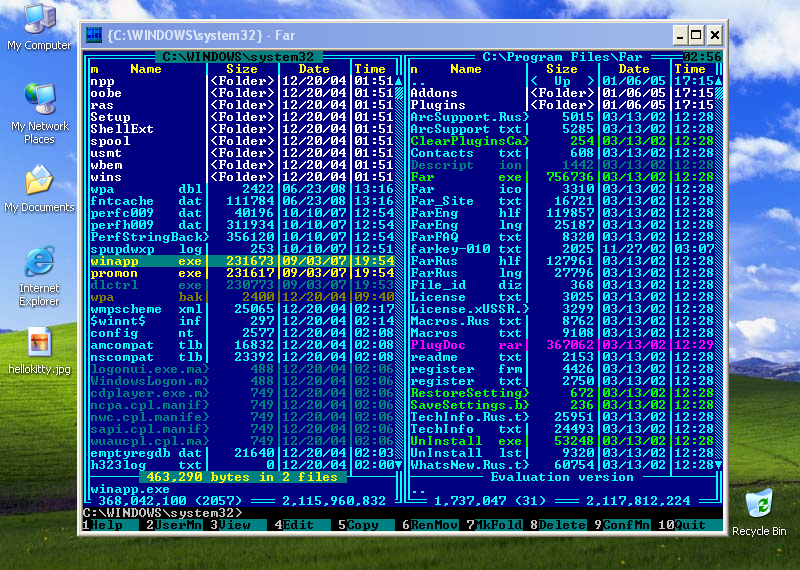
Task: Select File_id diz file
Action: (x=562, y=285)
